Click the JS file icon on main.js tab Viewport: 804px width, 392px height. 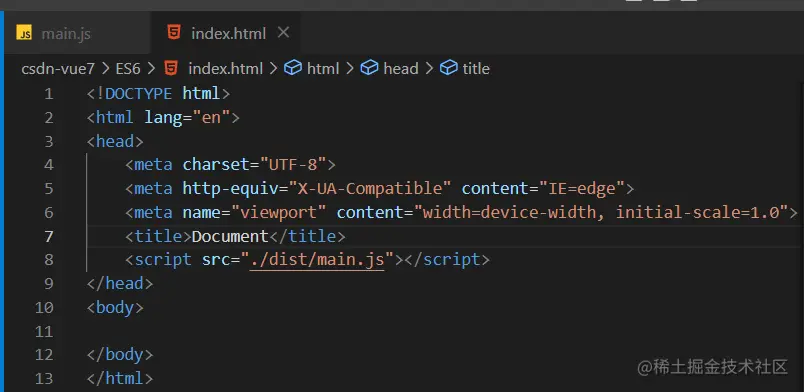tap(24, 34)
